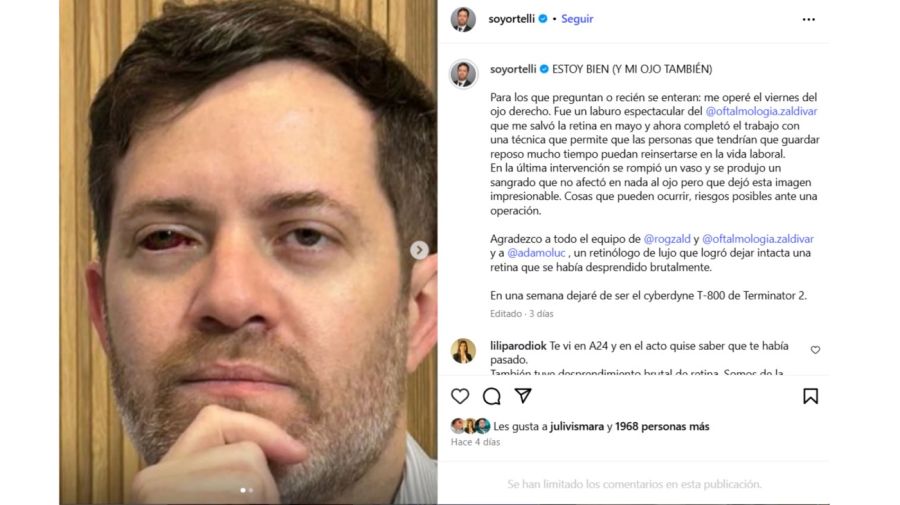This screenshot has height=505, width=900.
Task: View the 1968 personas más likes list
Action: tap(662, 426)
